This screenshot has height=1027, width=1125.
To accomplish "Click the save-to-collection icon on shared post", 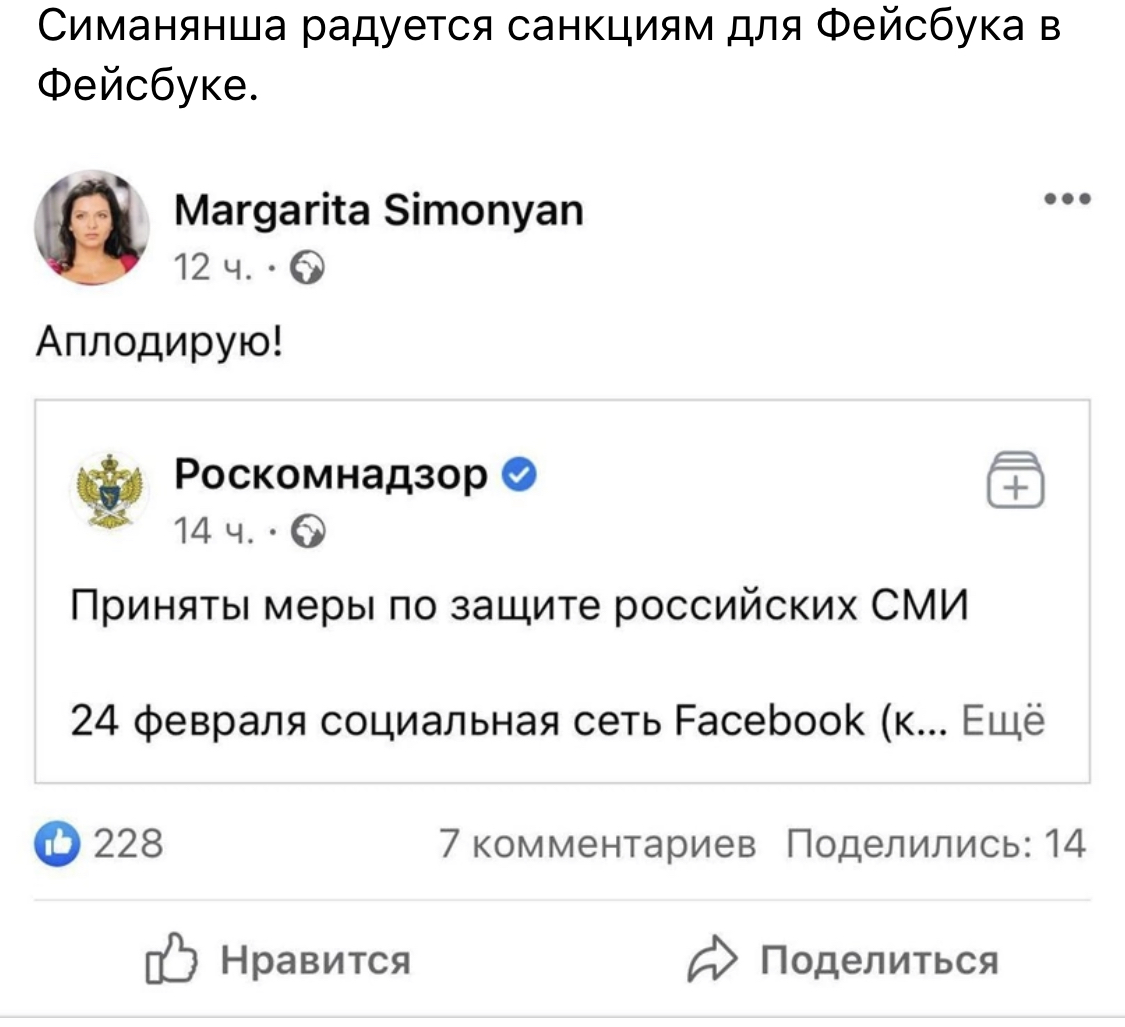I will click(x=1015, y=479).
